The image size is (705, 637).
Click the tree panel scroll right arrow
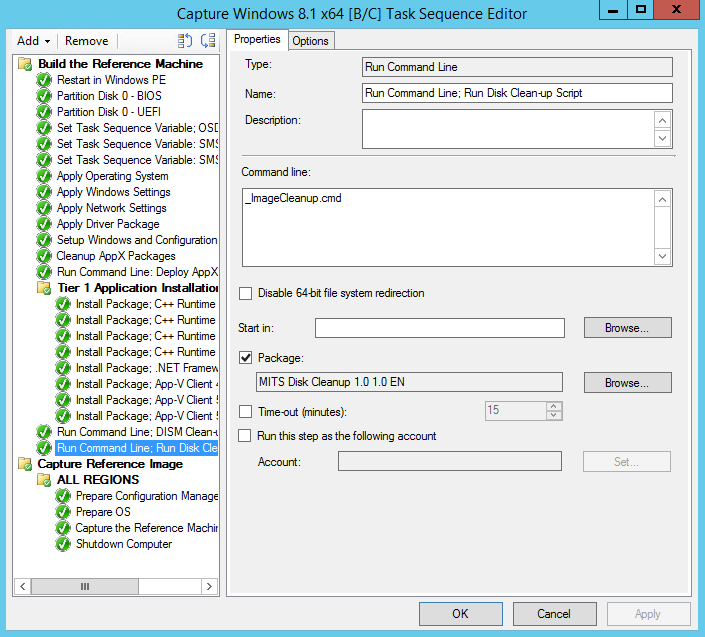coord(209,586)
